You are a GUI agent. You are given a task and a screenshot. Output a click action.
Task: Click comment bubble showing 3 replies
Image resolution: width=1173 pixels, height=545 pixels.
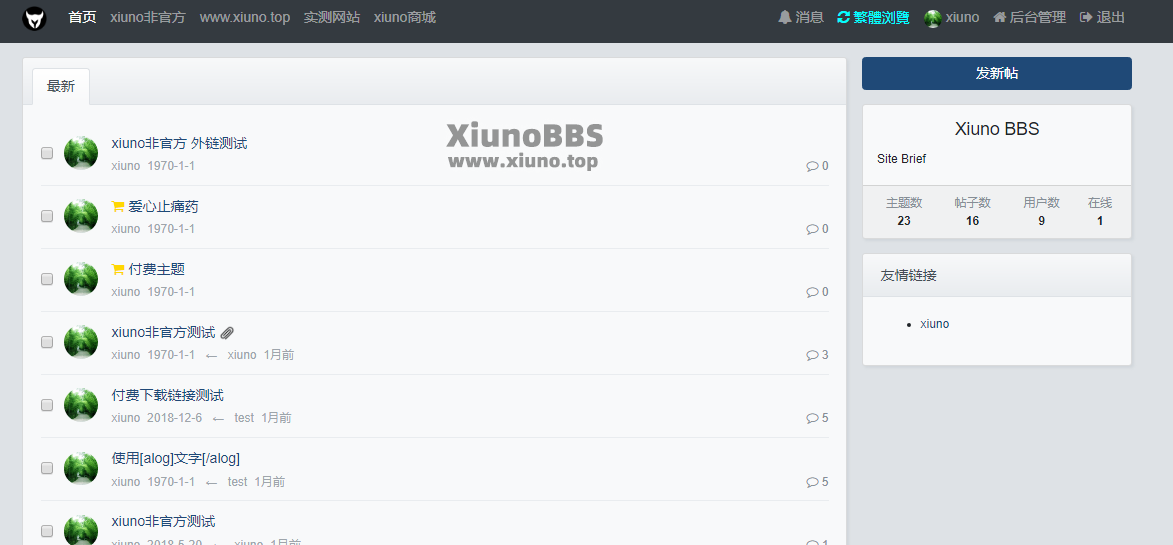click(x=812, y=355)
